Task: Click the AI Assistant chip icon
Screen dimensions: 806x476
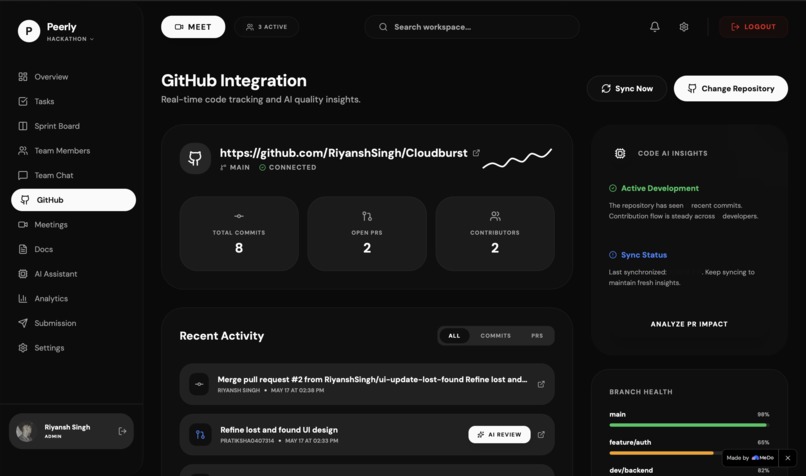Action: [23, 274]
